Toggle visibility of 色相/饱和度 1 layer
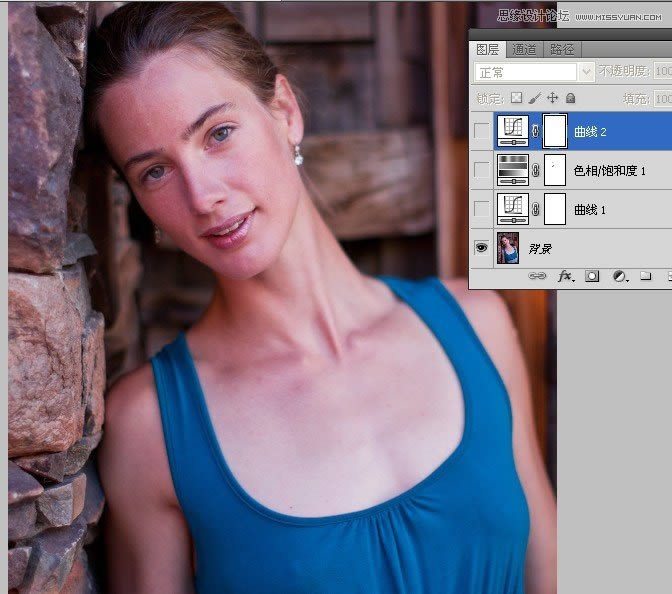 pyautogui.click(x=482, y=170)
